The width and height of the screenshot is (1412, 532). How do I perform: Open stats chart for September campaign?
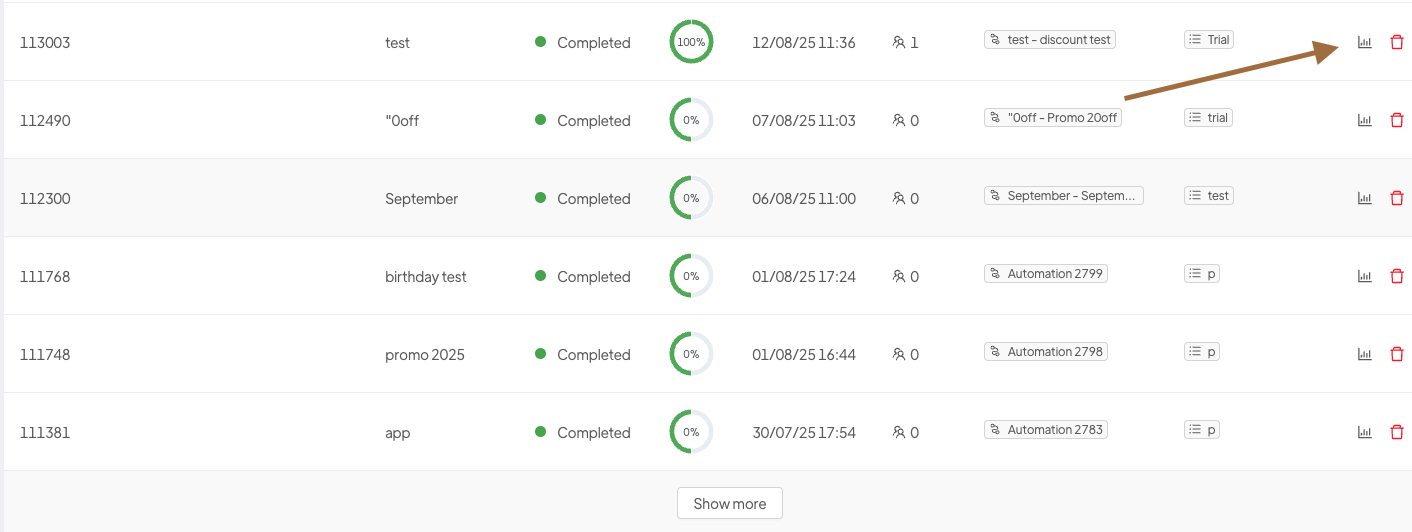pyautogui.click(x=1364, y=198)
